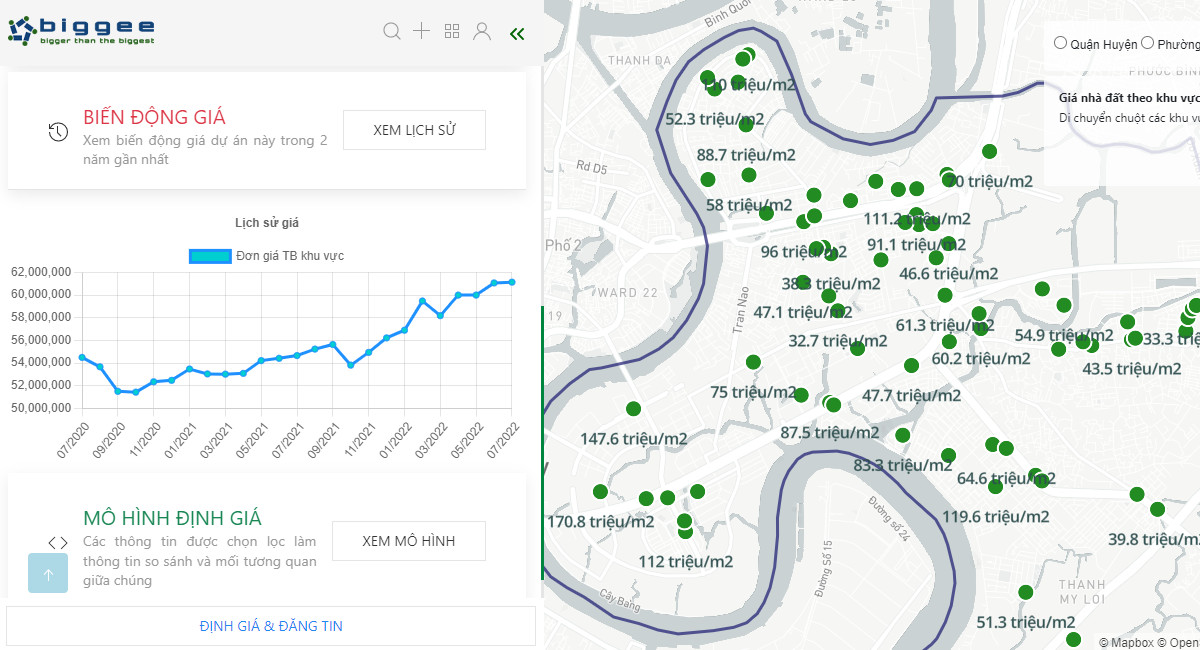Click the 87.5 triệu/m2 map label
The image size is (1200, 650).
pos(830,433)
